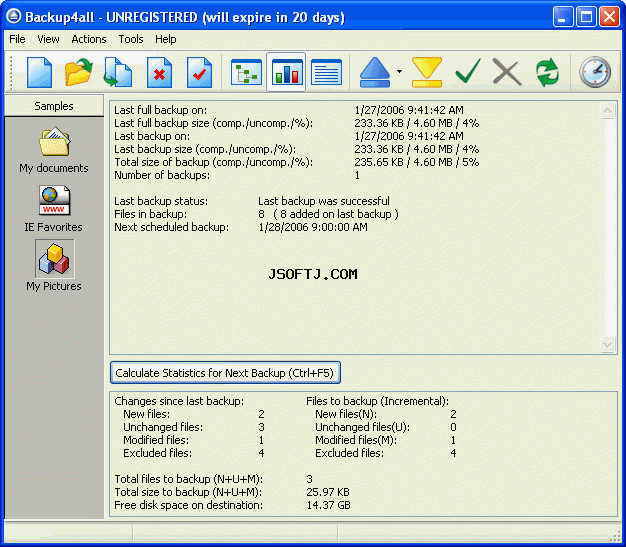Image resolution: width=626 pixels, height=547 pixels.
Task: Click Calculate Statistics for Next Backup button
Action: (x=225, y=373)
